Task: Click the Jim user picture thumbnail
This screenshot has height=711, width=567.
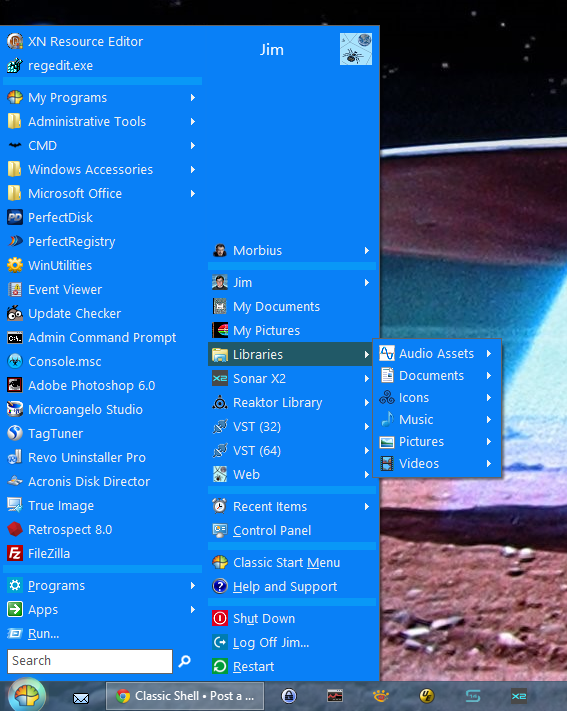Action: point(356,49)
